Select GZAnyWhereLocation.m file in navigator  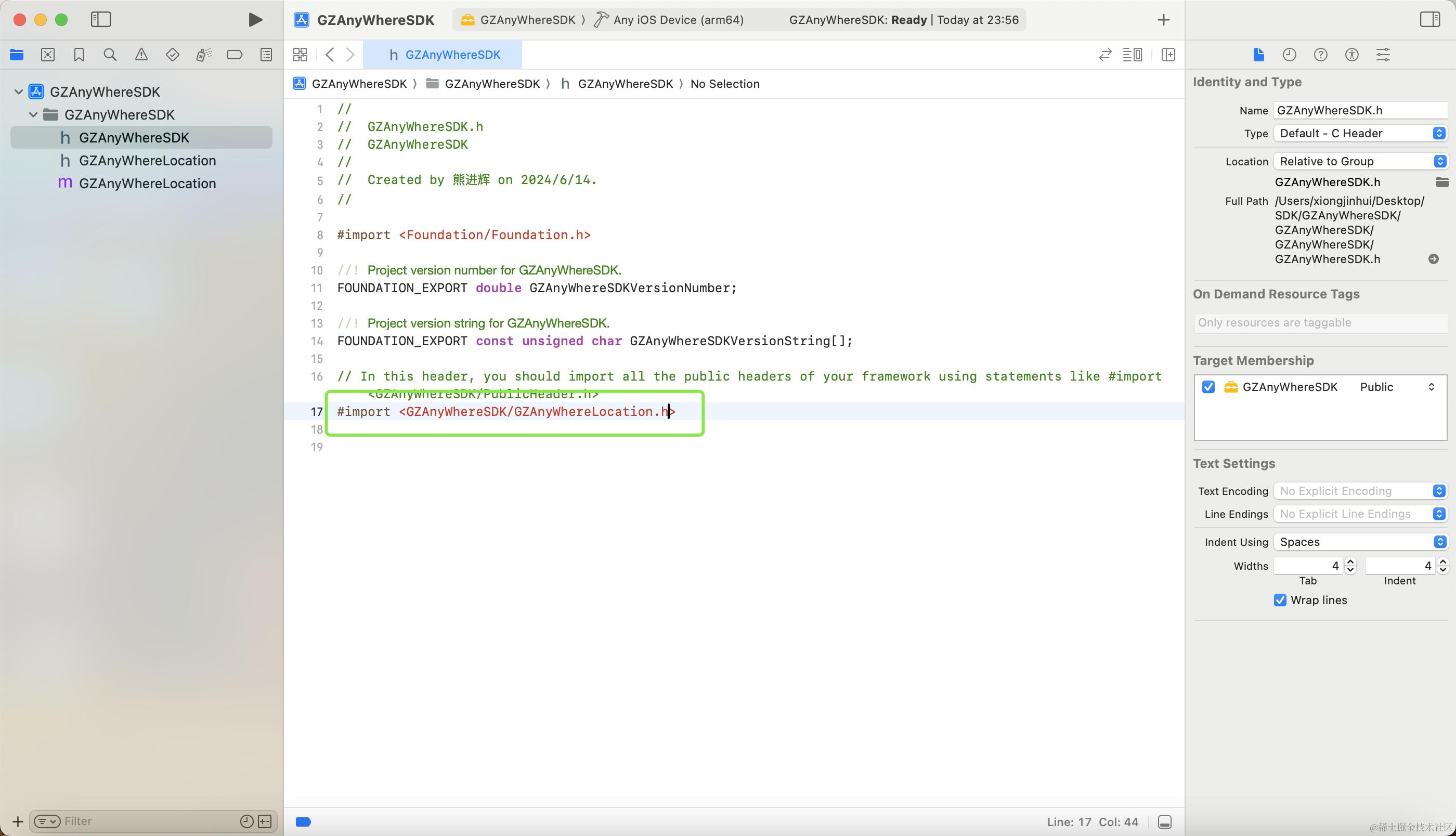[147, 184]
